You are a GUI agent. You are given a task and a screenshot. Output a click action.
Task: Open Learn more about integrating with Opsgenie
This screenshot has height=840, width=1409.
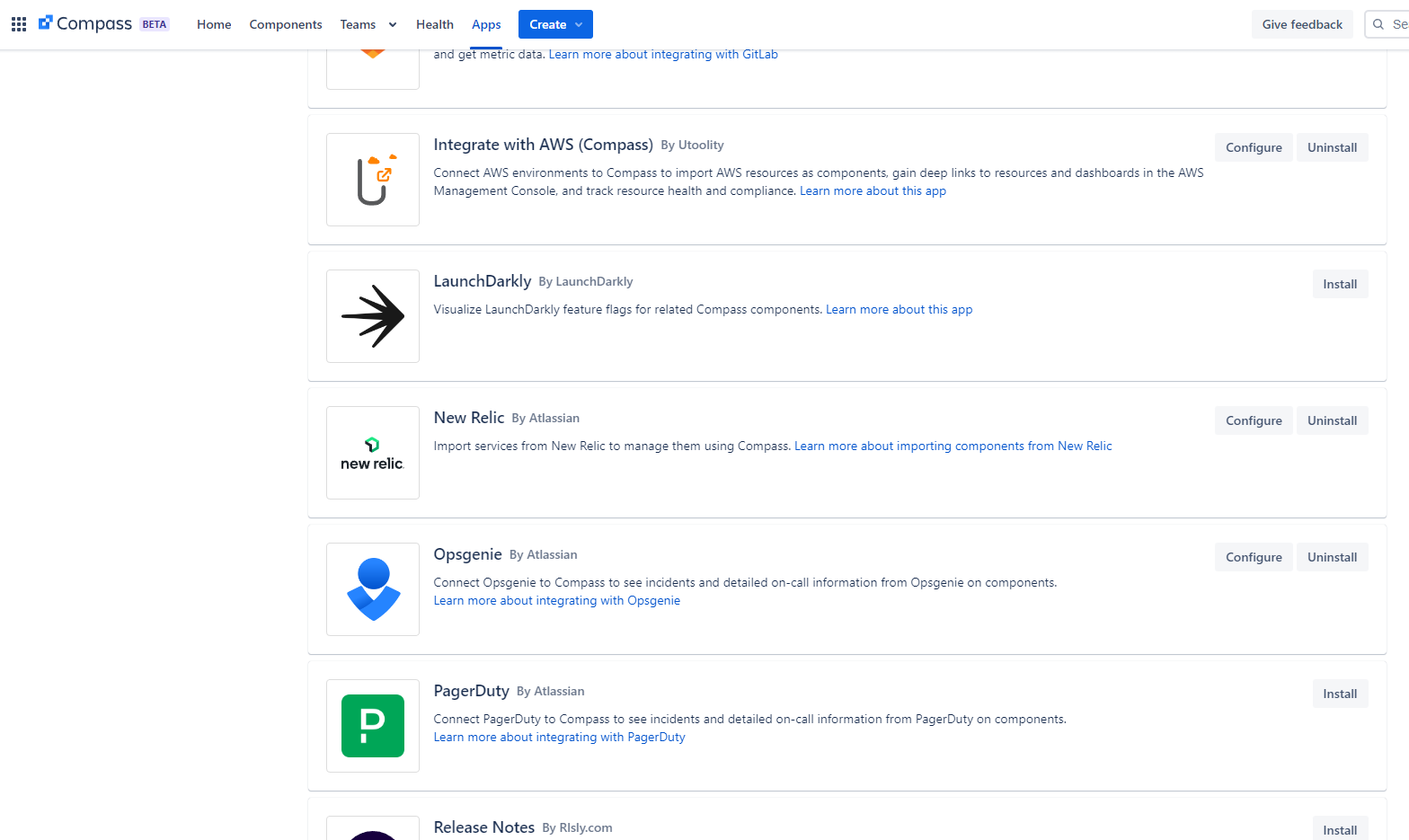click(x=557, y=600)
